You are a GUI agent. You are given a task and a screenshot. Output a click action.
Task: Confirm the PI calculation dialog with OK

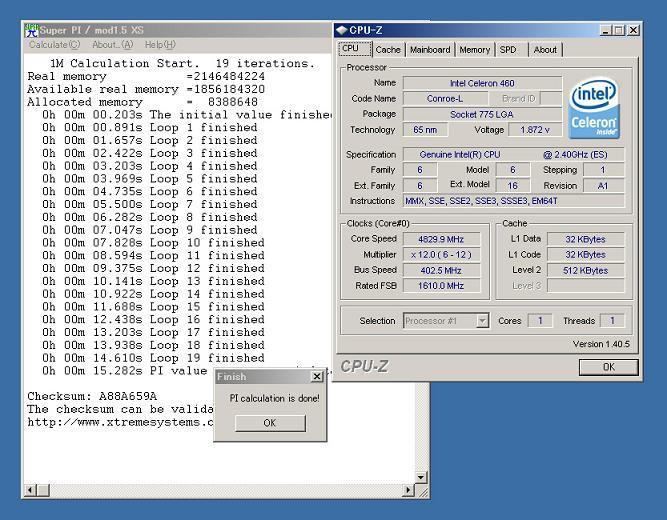pyautogui.click(x=270, y=423)
